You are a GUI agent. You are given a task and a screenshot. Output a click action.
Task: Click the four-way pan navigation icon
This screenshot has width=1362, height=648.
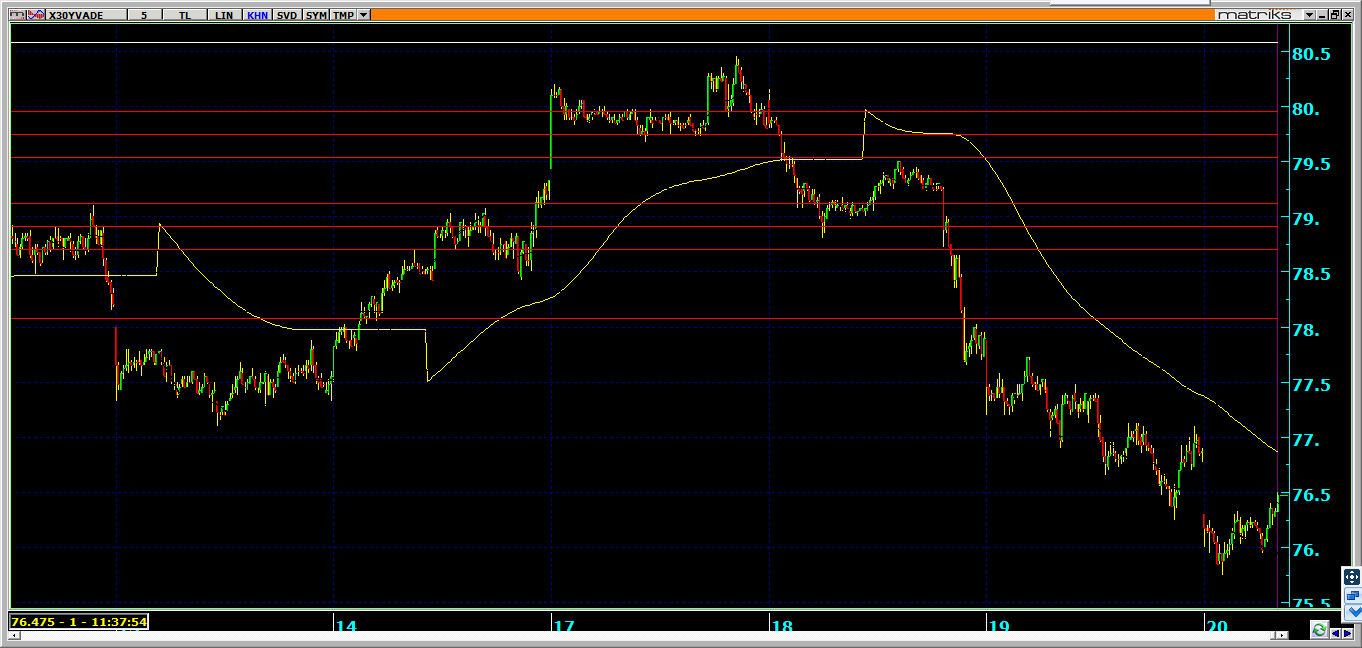tap(1352, 577)
